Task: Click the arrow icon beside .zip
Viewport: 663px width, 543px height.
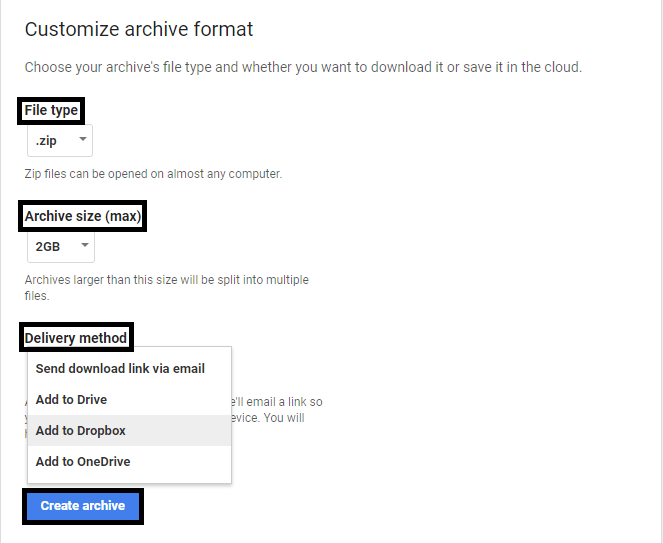Action: pyautogui.click(x=82, y=141)
